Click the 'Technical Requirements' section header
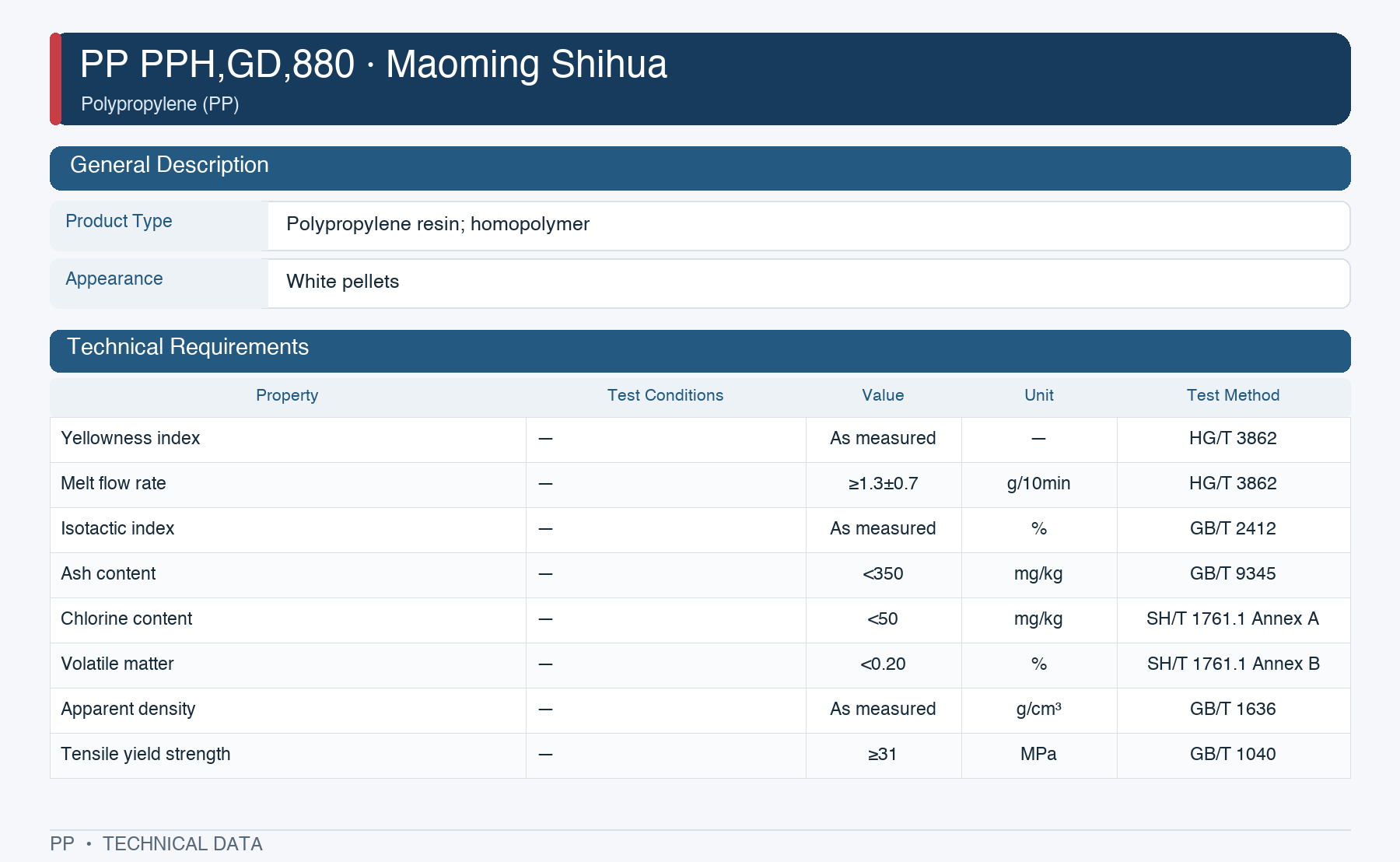Screen dimensions: 1400x862 tap(700, 351)
